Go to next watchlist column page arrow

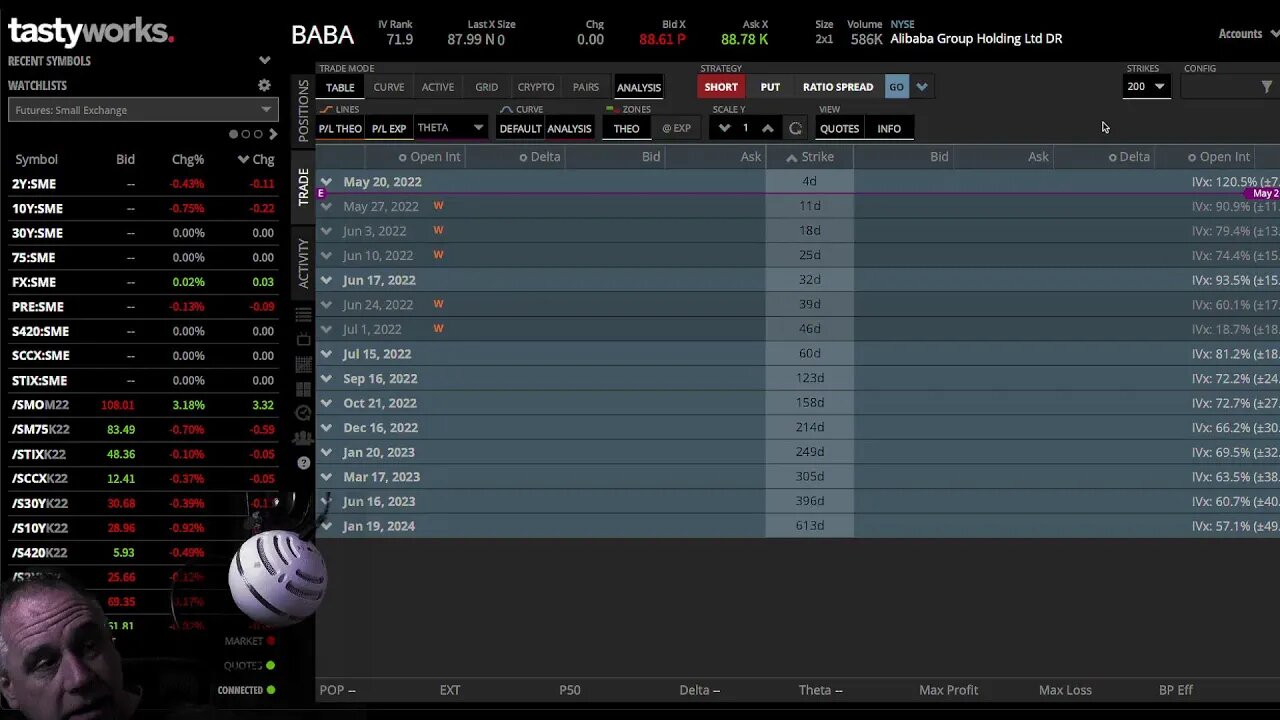pos(273,134)
